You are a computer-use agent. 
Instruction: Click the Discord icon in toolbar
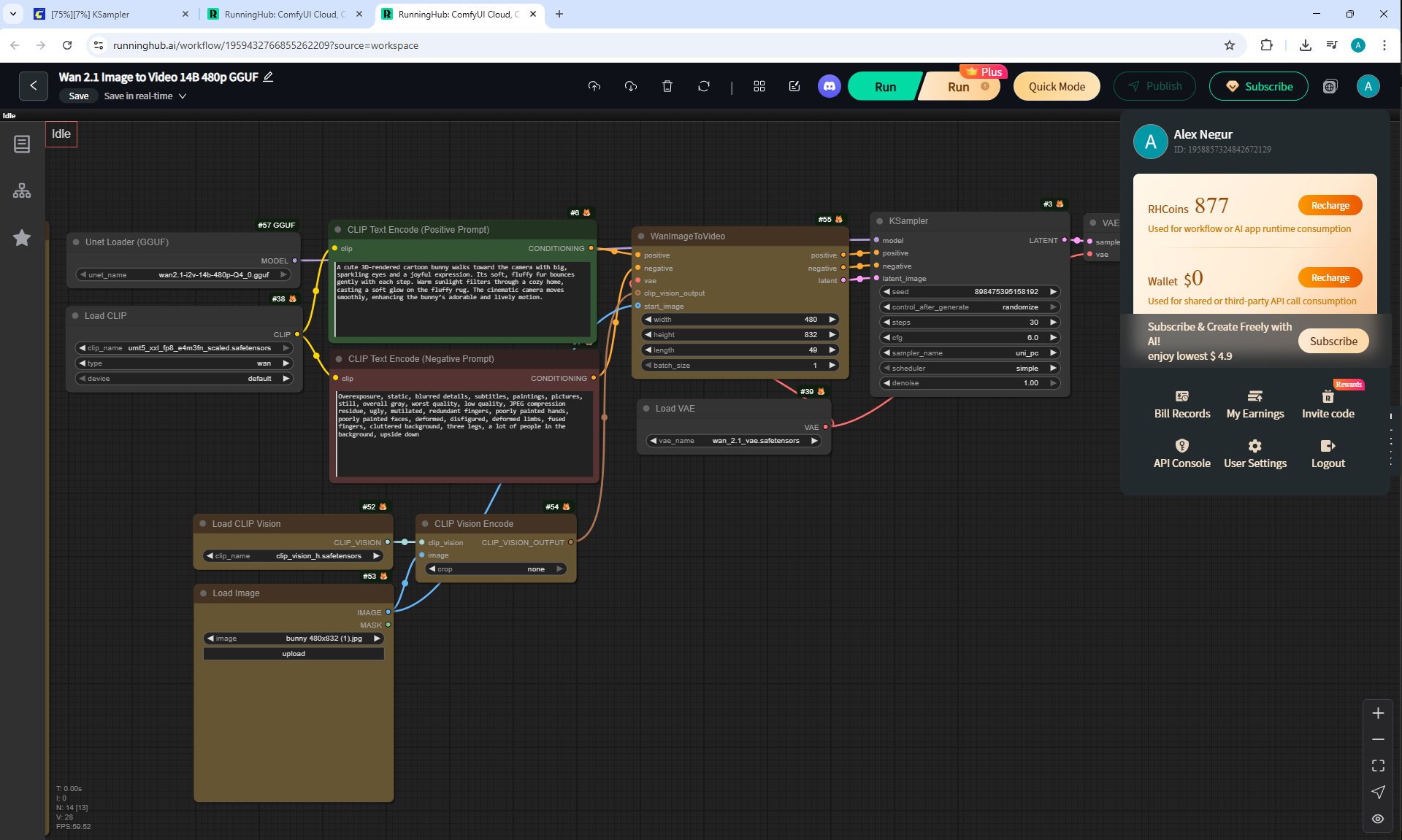[829, 86]
